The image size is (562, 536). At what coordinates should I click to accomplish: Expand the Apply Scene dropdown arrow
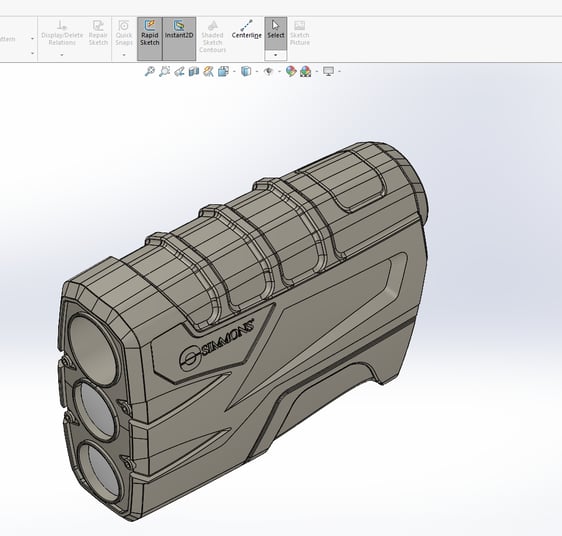(x=317, y=71)
